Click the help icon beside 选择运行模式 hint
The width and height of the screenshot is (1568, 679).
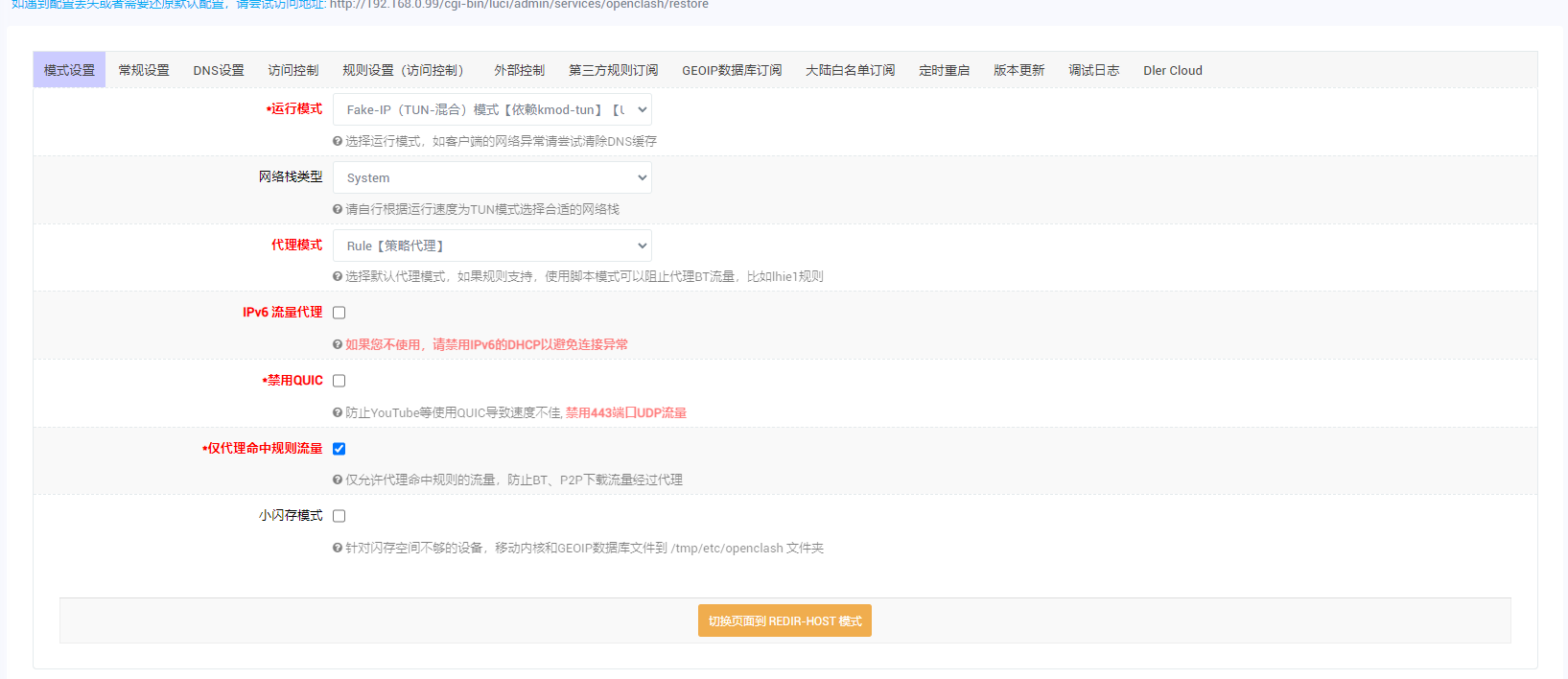(x=338, y=141)
